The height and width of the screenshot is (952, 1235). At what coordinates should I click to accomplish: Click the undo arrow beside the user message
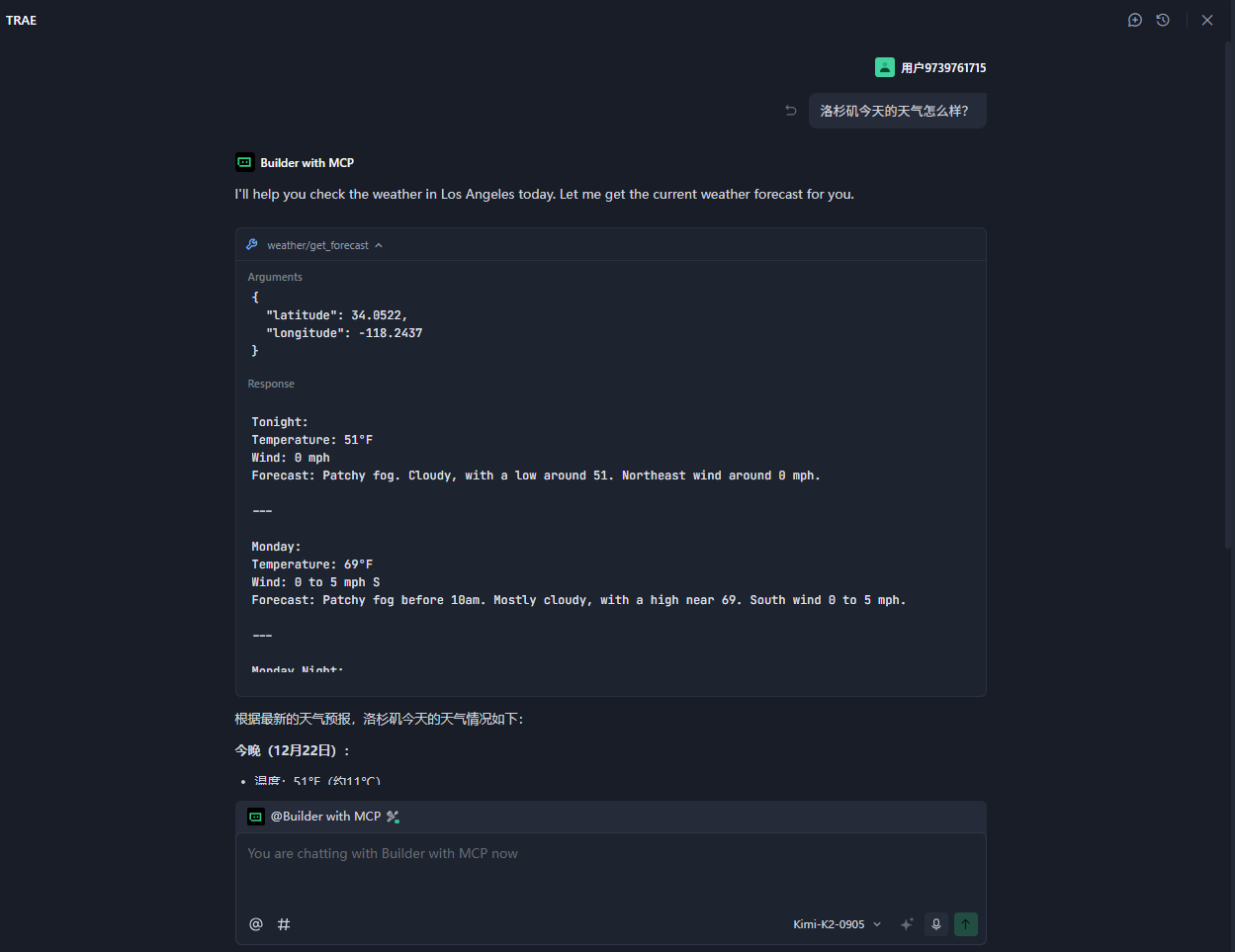pyautogui.click(x=791, y=111)
